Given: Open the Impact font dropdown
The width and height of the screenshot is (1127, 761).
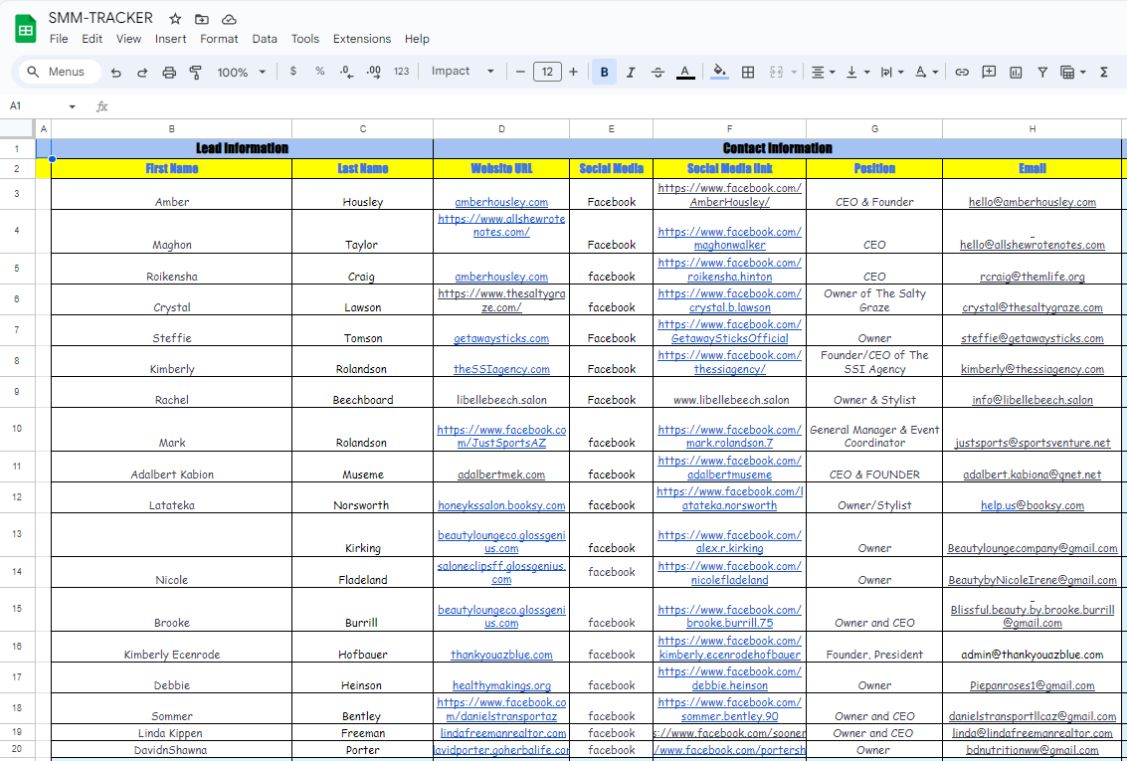Looking at the screenshot, I should (x=463, y=71).
